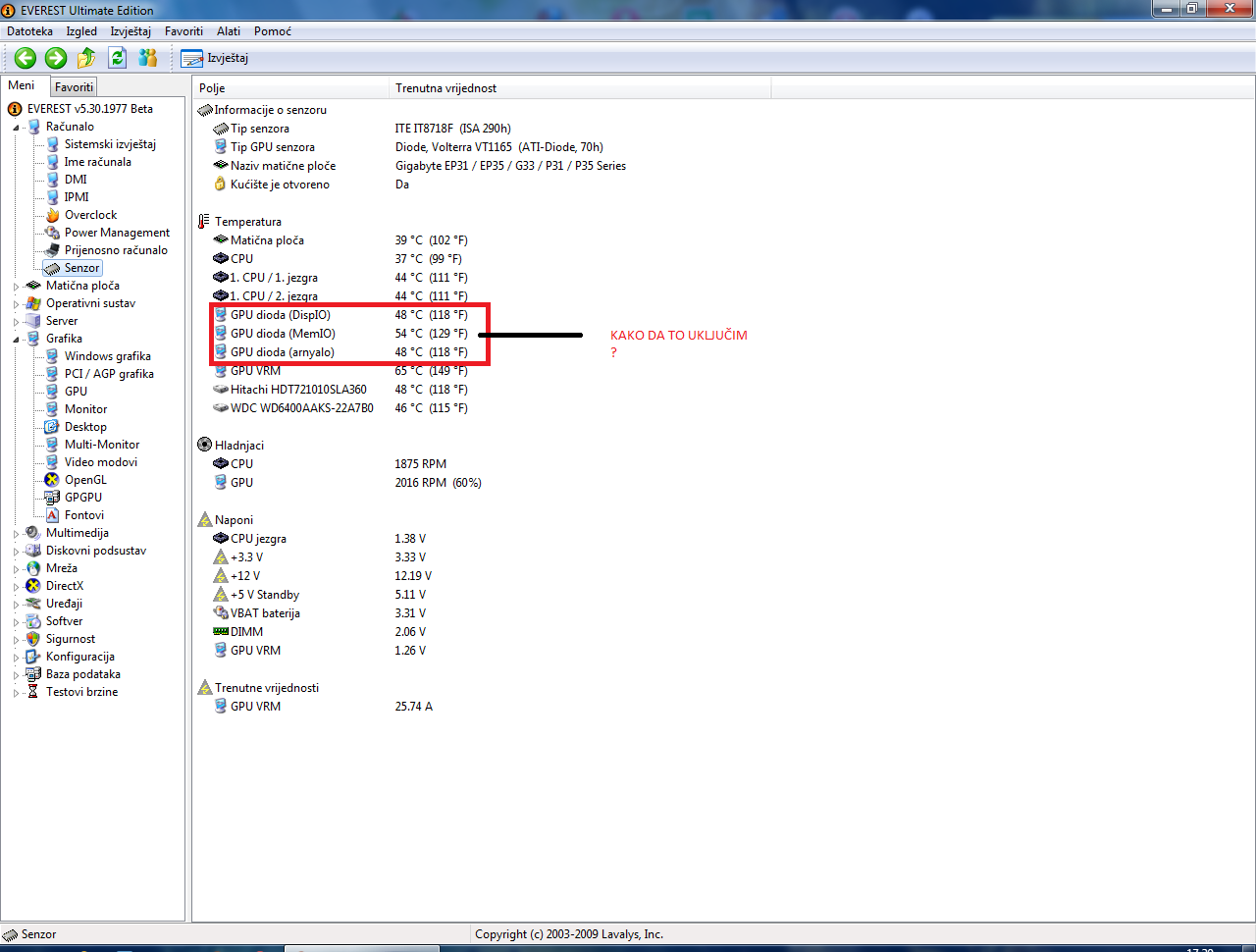The height and width of the screenshot is (952, 1256).
Task: Open the Izvještaj menu in the menu bar
Action: coord(131,31)
